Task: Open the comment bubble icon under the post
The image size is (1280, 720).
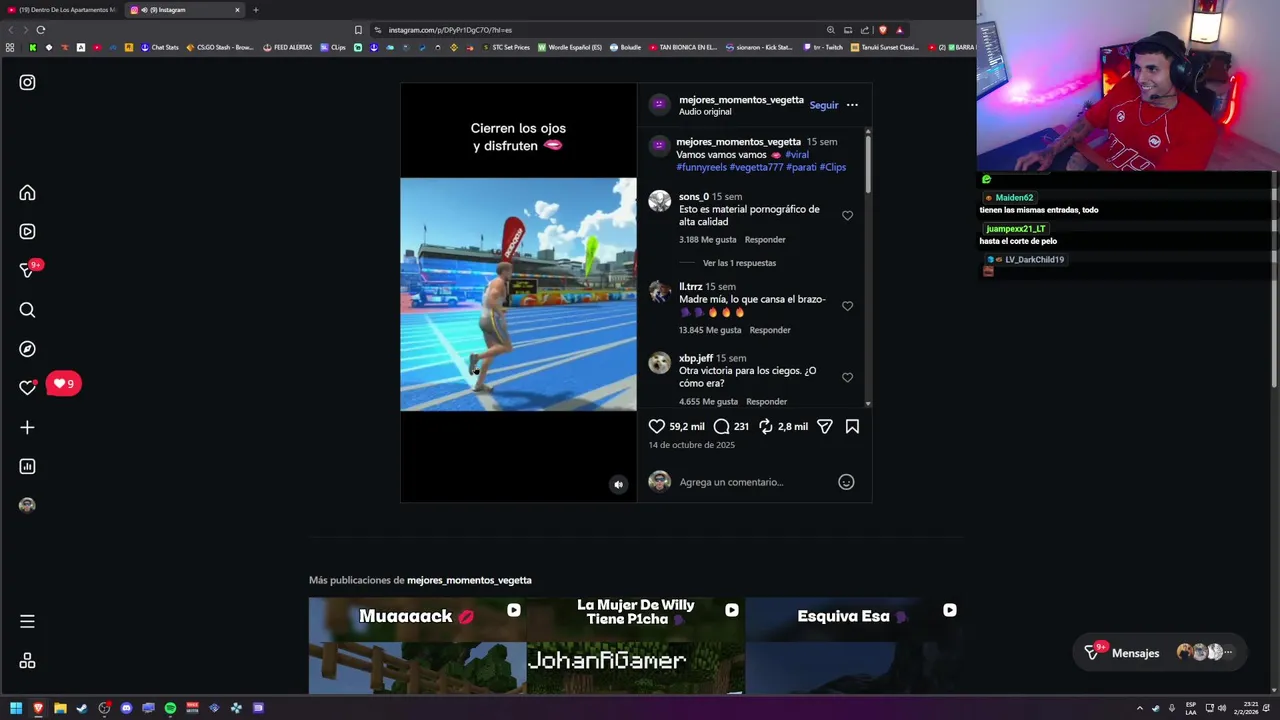Action: (721, 426)
